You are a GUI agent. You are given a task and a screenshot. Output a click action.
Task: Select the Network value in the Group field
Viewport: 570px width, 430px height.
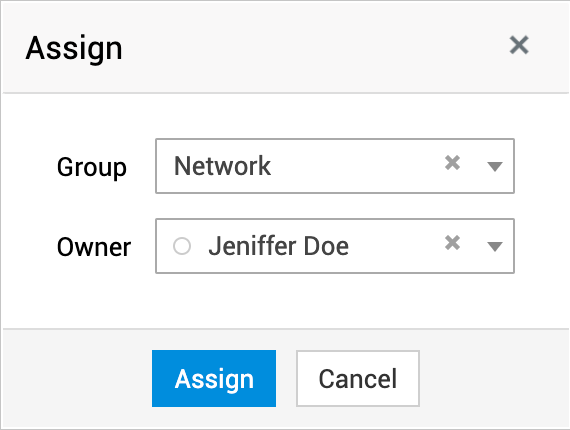click(222, 166)
